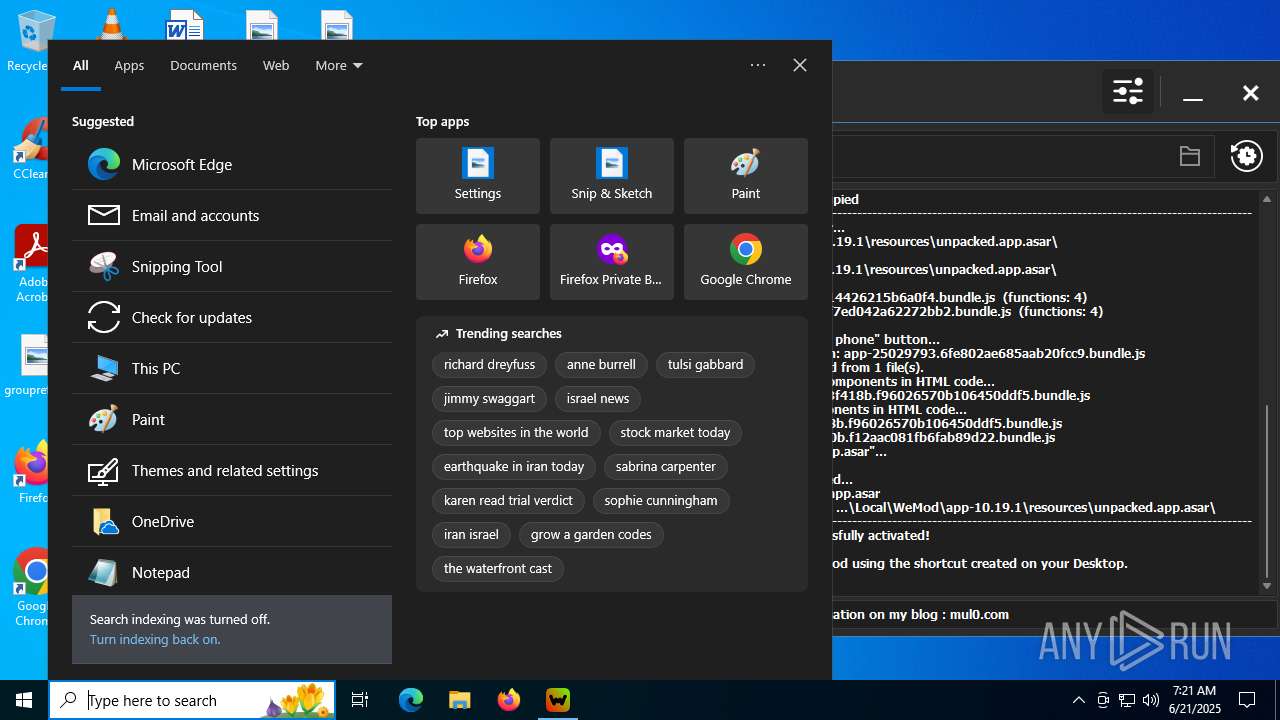Expand the More filter dropdown
Viewport: 1280px width, 720px height.
[339, 65]
